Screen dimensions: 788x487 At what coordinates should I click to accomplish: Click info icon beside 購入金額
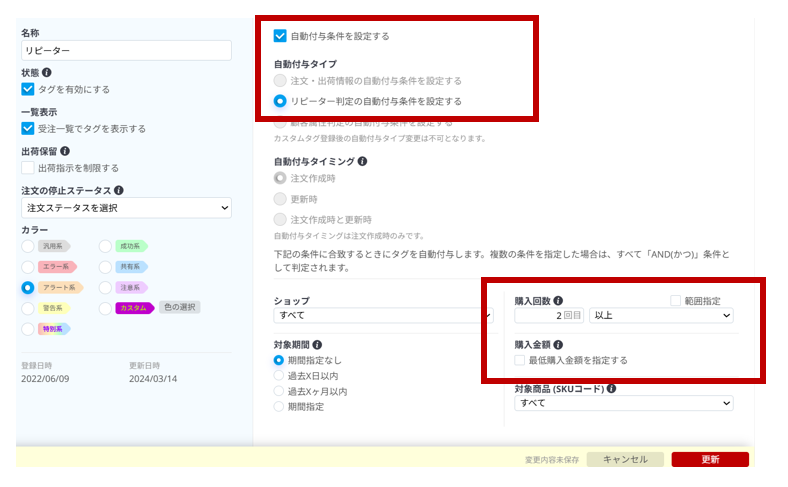(x=558, y=345)
